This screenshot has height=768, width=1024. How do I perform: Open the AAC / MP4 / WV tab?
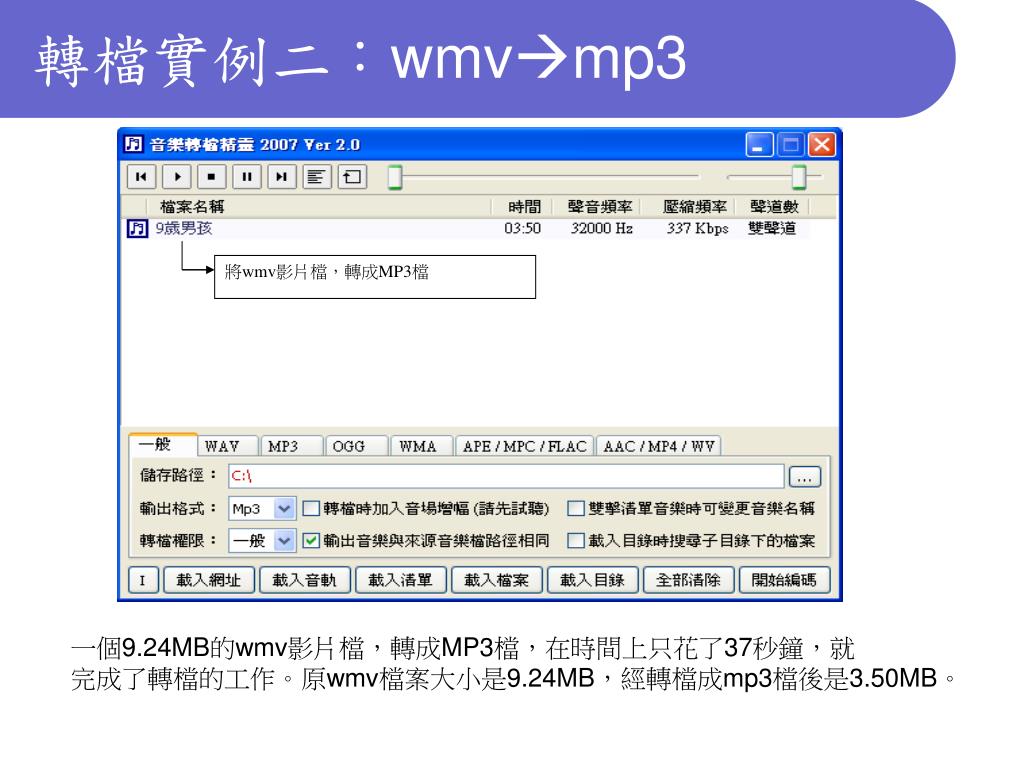click(658, 446)
